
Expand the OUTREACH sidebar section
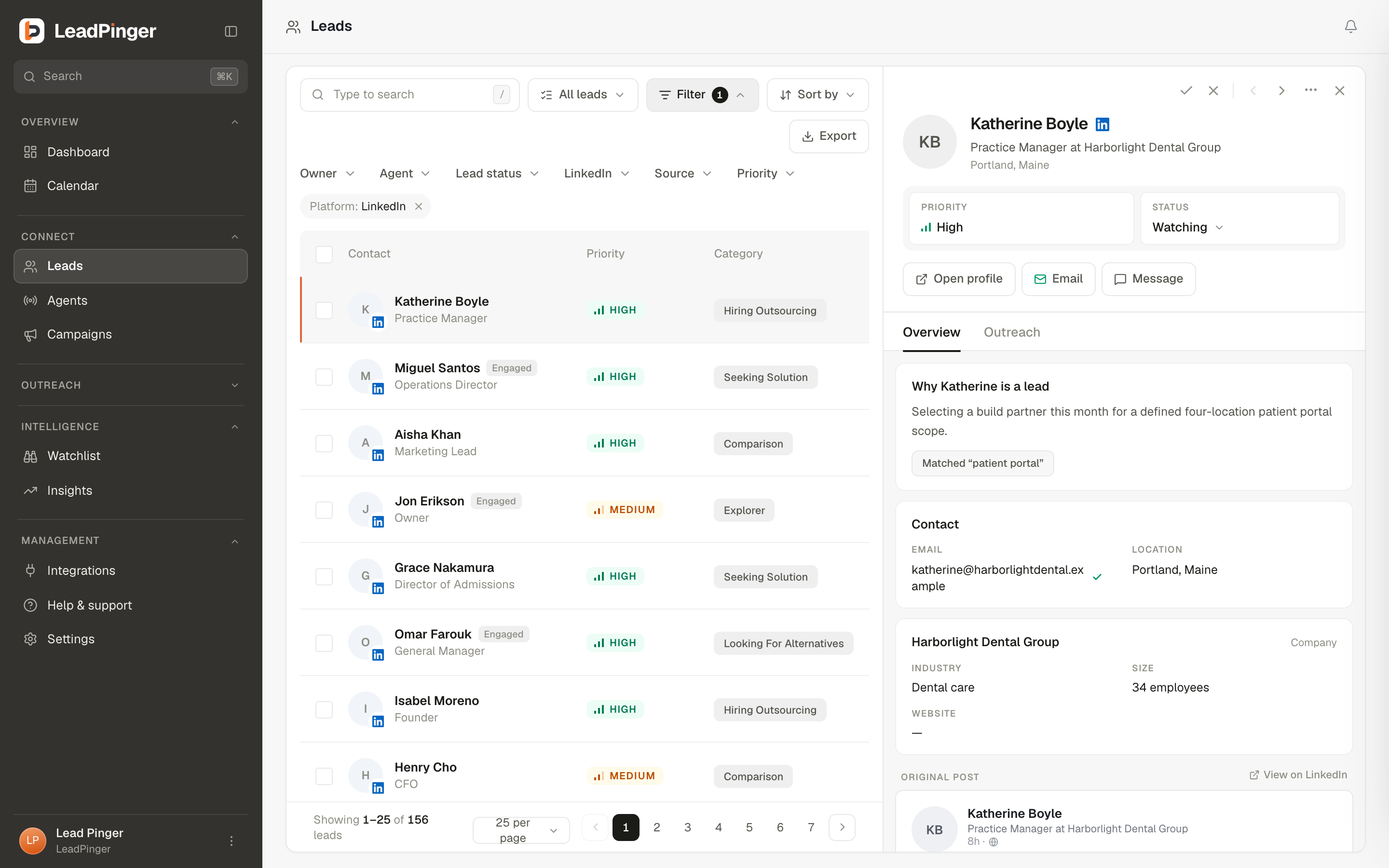click(130, 385)
